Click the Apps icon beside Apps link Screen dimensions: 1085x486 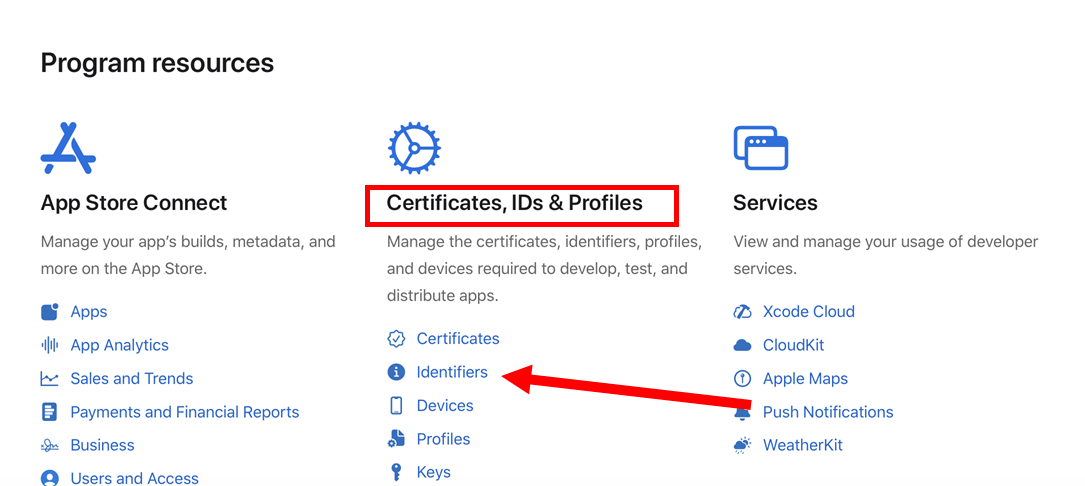coord(49,312)
